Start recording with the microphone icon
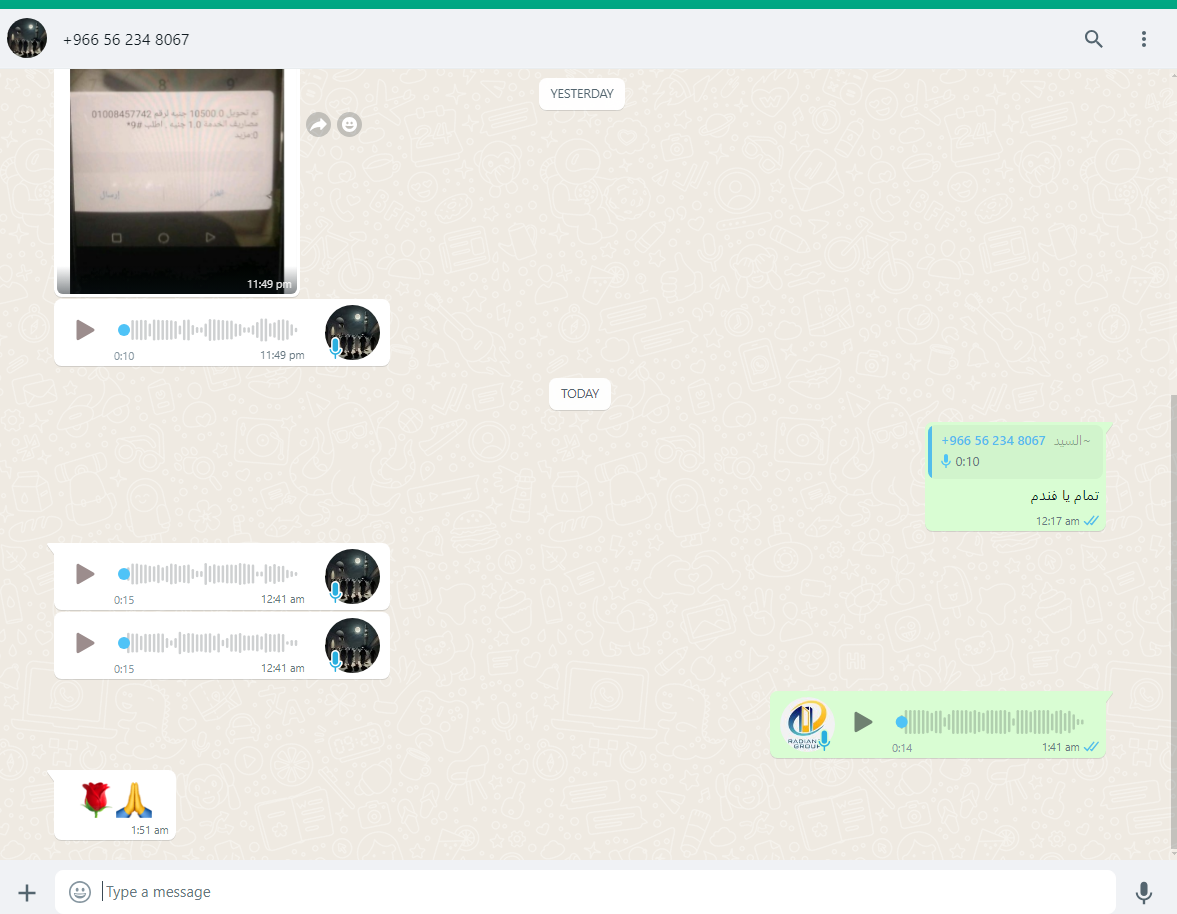Screen dimensions: 1177x914 click(1143, 892)
